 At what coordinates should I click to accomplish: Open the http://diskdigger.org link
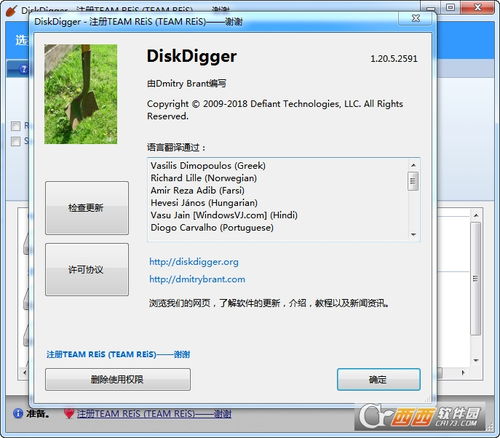coord(194,262)
